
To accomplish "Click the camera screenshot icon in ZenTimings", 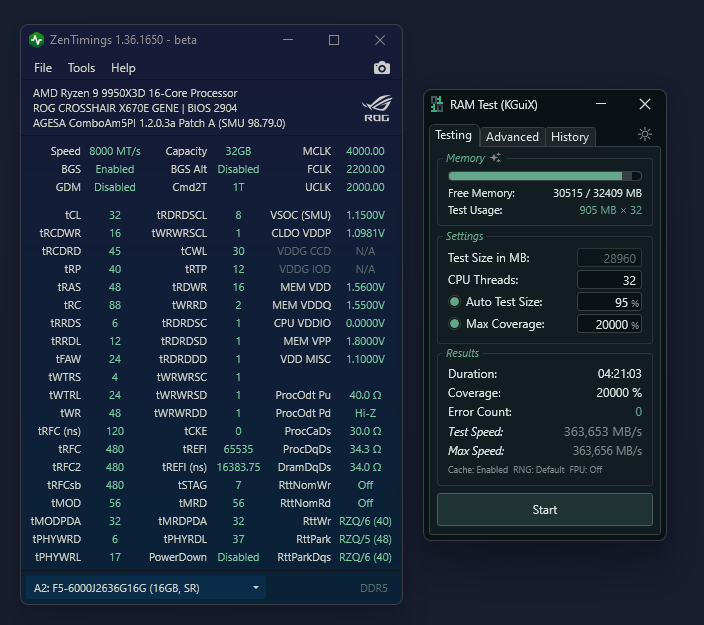I will tap(381, 68).
